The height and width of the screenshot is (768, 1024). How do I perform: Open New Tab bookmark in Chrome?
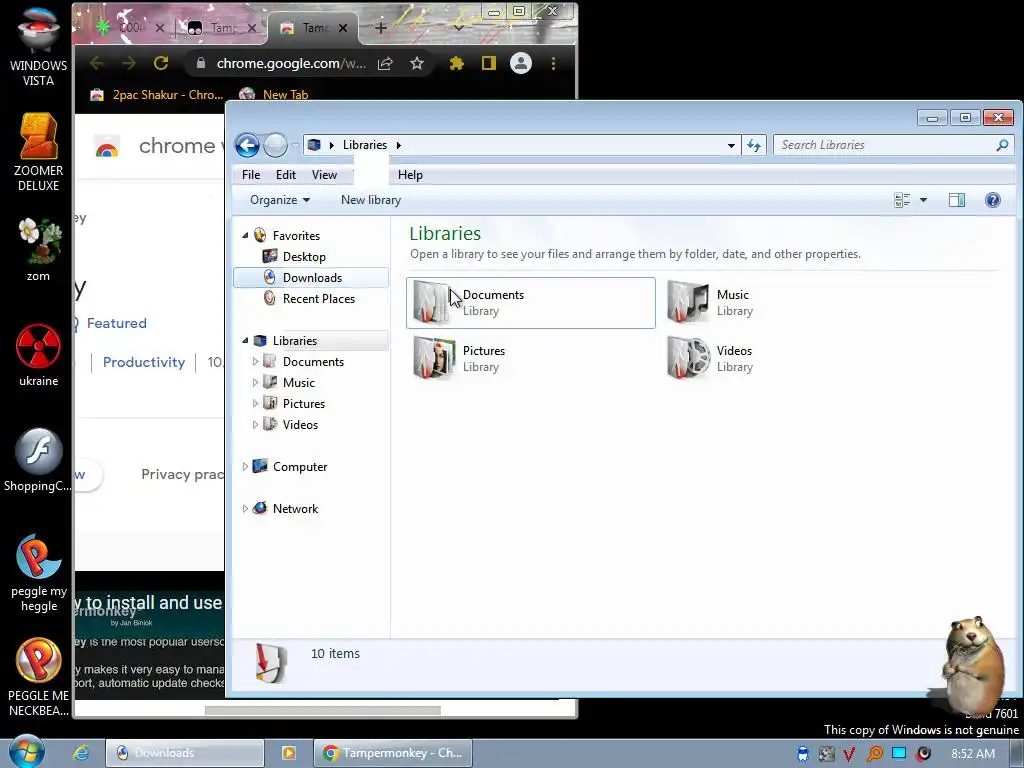tap(274, 95)
